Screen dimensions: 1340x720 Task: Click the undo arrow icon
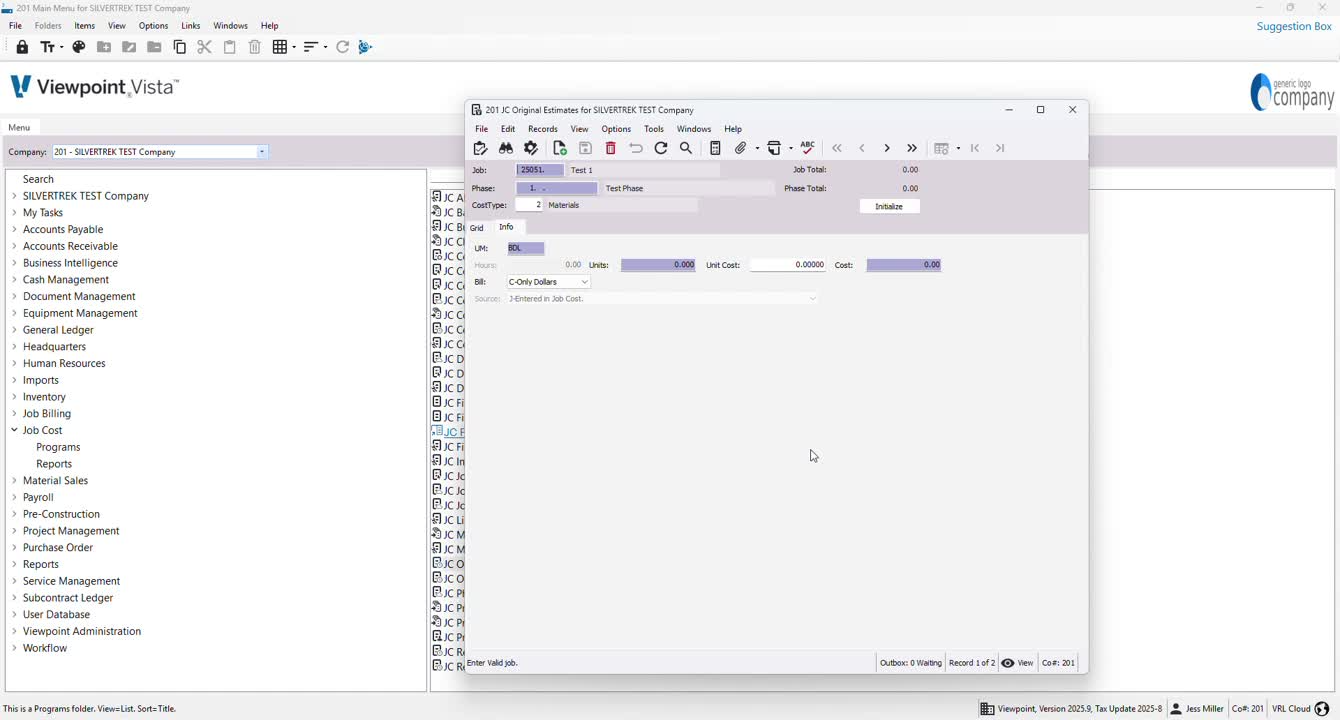click(636, 148)
